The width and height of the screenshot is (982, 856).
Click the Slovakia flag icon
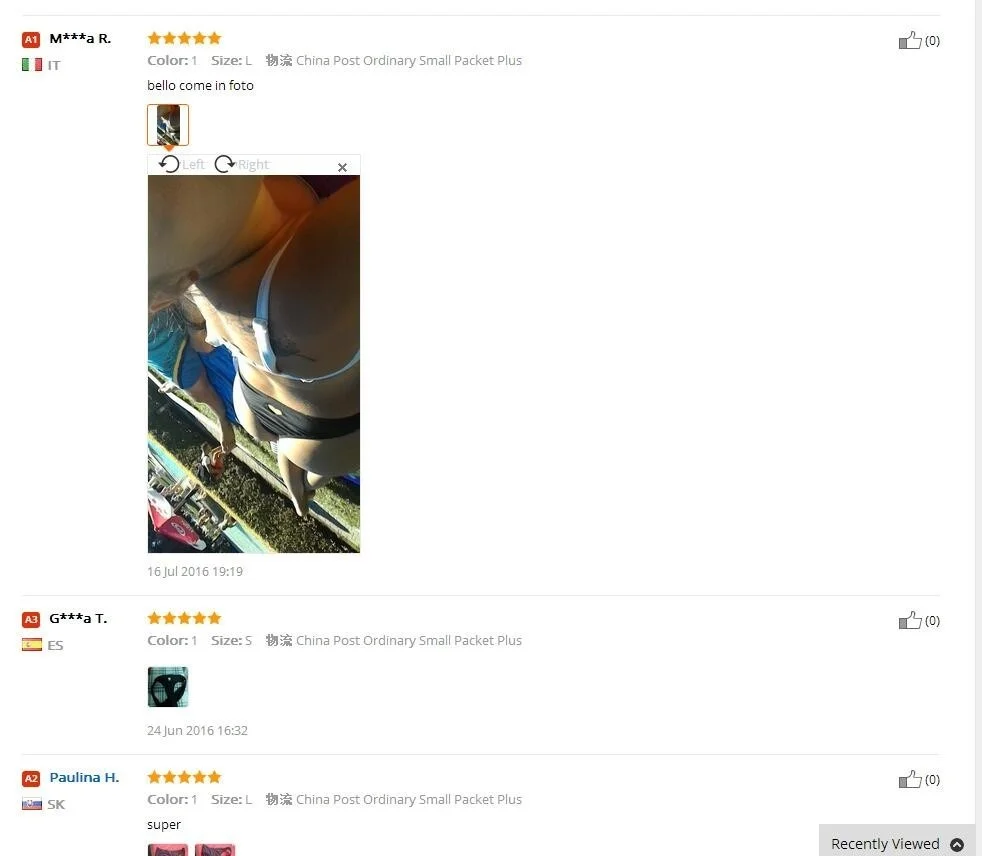(32, 803)
